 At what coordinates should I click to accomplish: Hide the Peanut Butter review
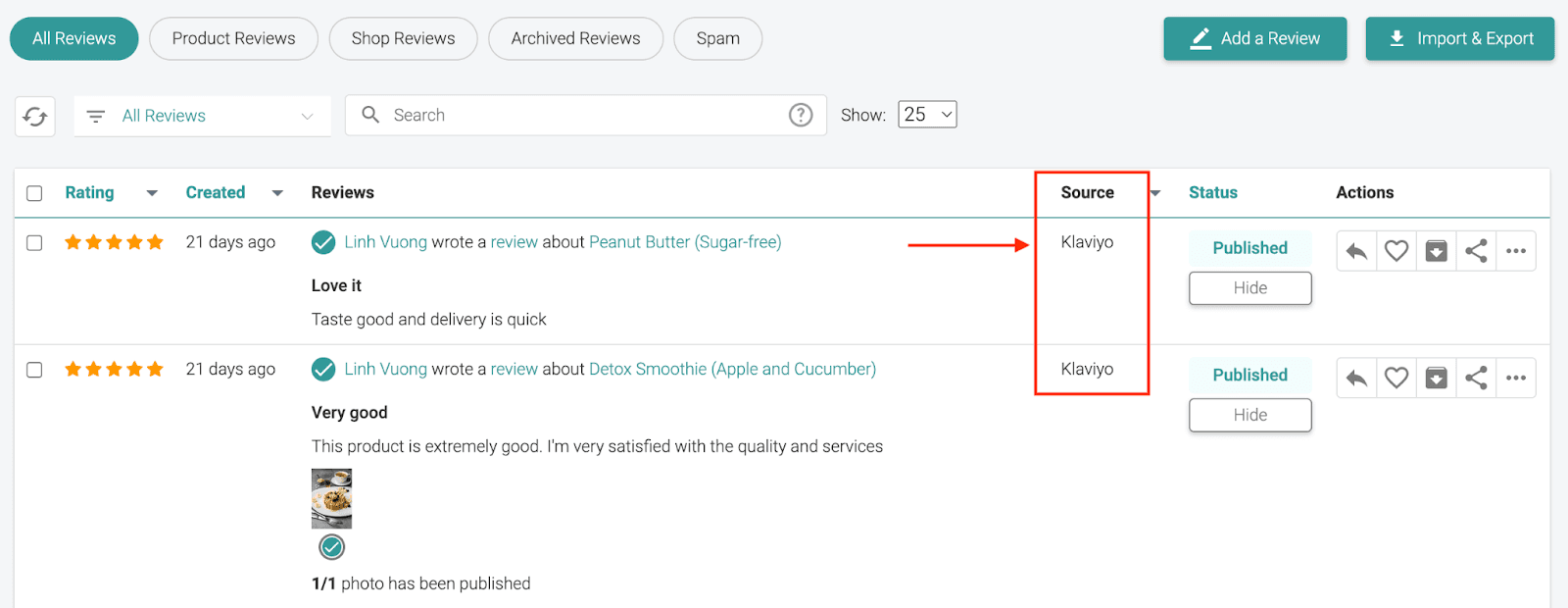pos(1249,288)
